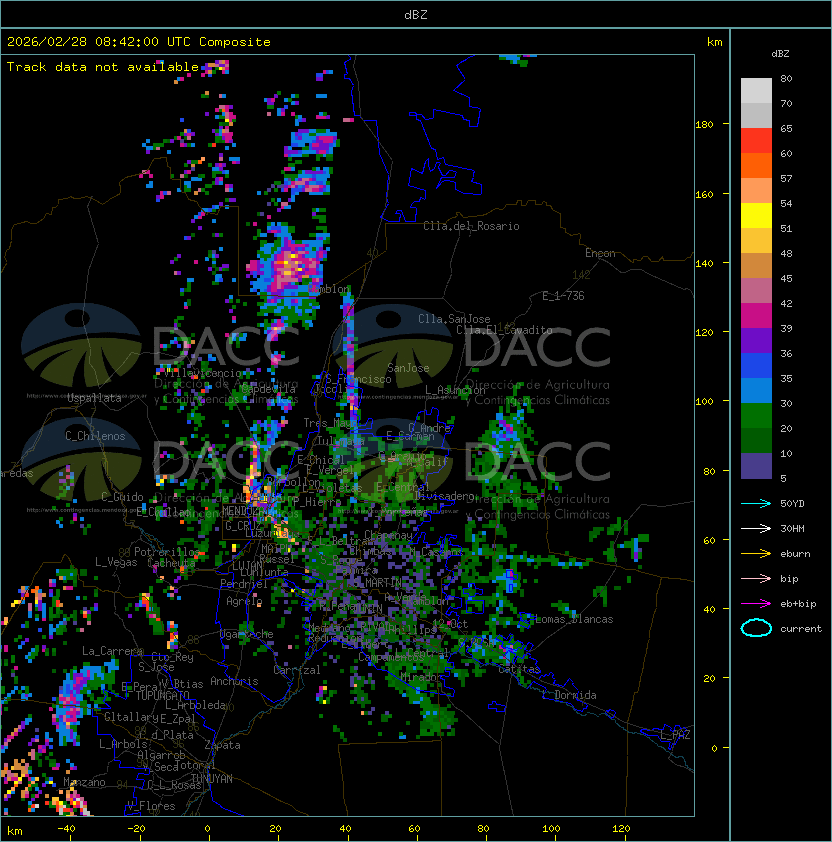
Task: Click the cyan 50YD arrow in legend
Action: pos(756,503)
